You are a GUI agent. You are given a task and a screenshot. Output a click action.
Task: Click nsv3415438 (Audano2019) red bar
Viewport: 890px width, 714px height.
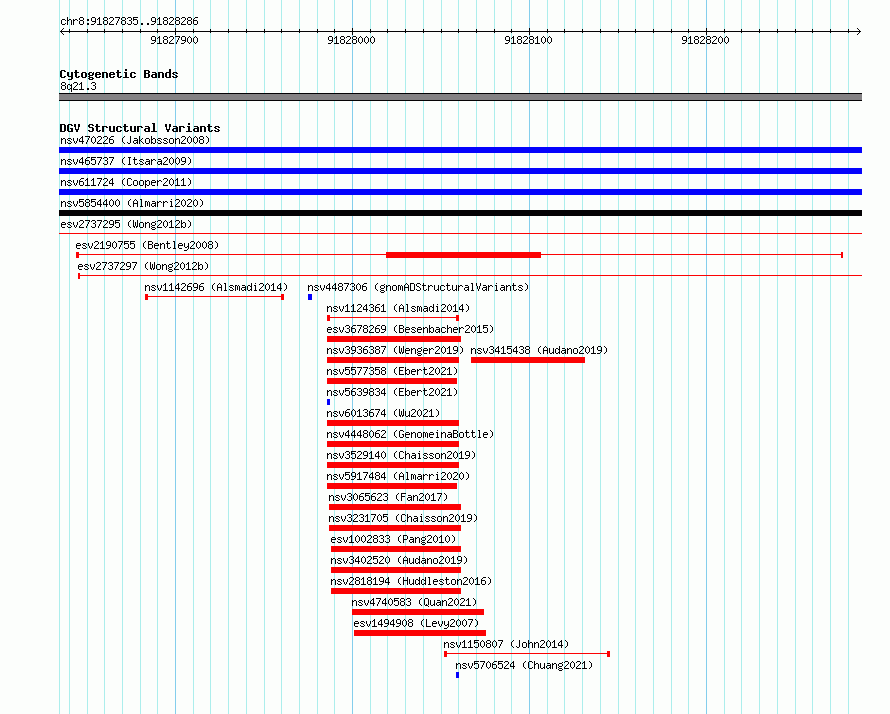tap(528, 360)
